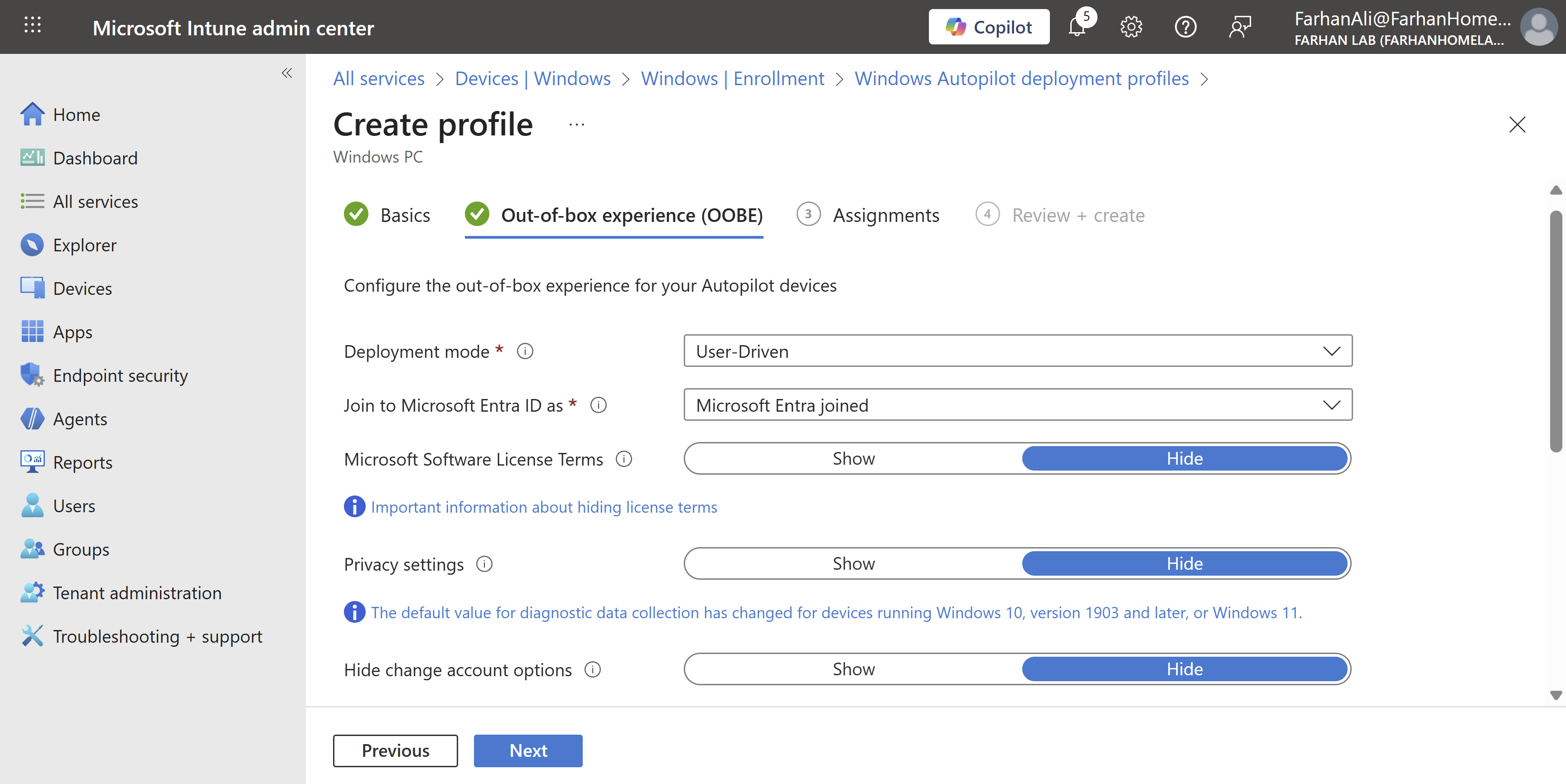The width and height of the screenshot is (1566, 784).
Task: Set Privacy settings to Show
Action: point(853,563)
